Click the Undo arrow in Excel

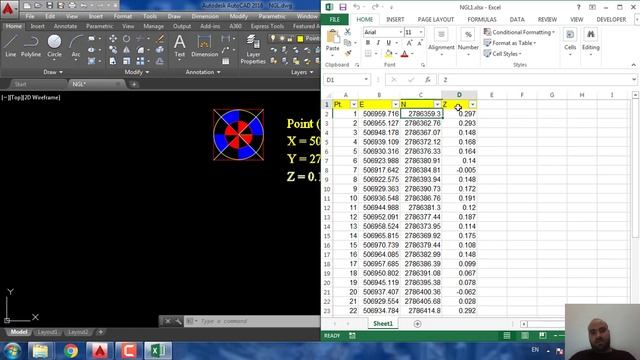pyautogui.click(x=357, y=7)
